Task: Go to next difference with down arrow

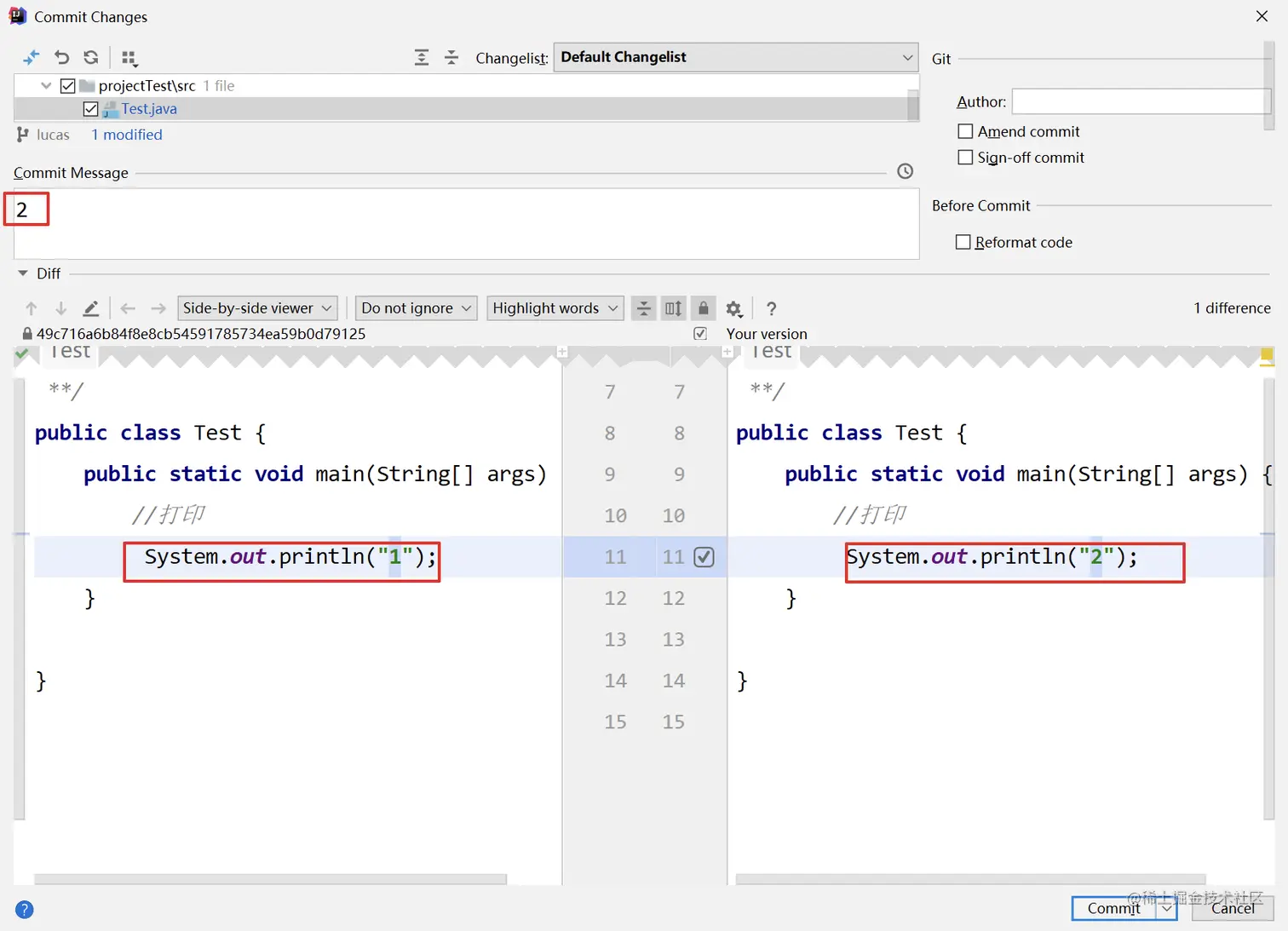Action: point(60,308)
